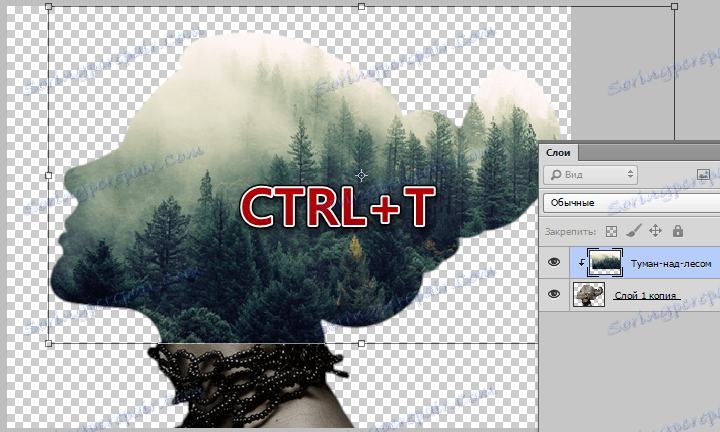
Task: Click the clipping mask arrow on Туман-над-лесом layer
Action: coord(581,263)
